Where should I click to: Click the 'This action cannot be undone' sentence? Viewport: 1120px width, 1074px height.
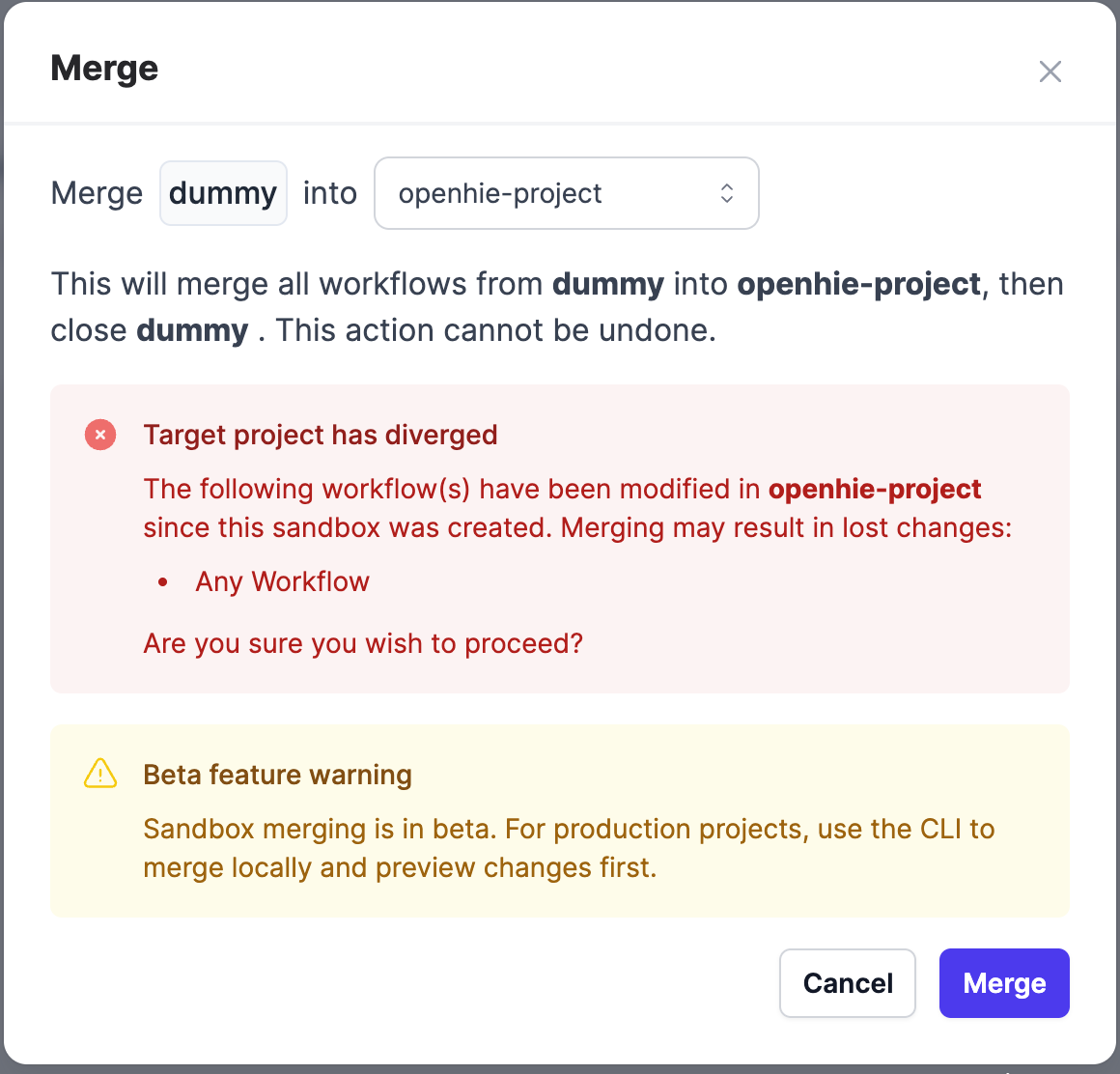[x=495, y=330]
